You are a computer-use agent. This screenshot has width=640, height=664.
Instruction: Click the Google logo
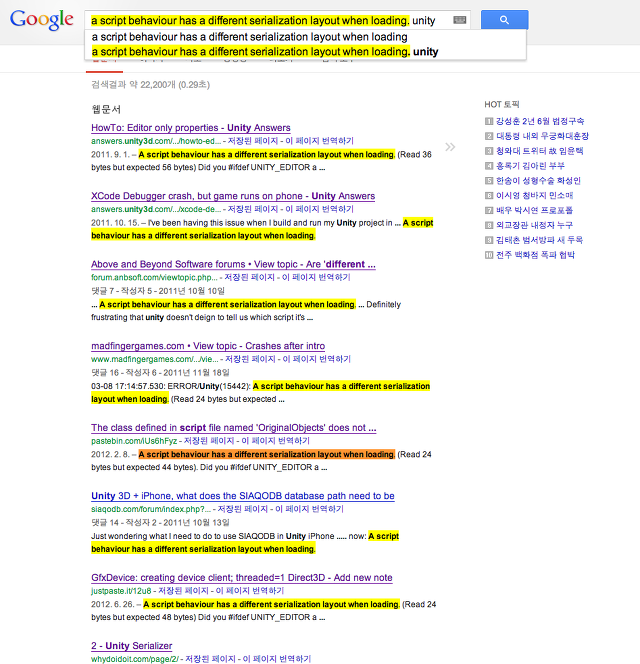pos(42,20)
